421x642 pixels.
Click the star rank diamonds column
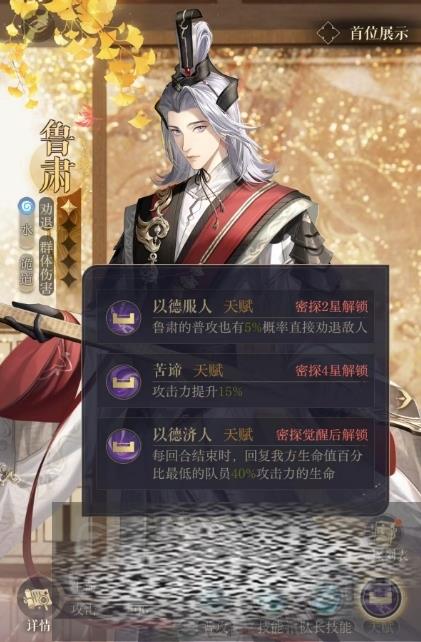coord(68,243)
